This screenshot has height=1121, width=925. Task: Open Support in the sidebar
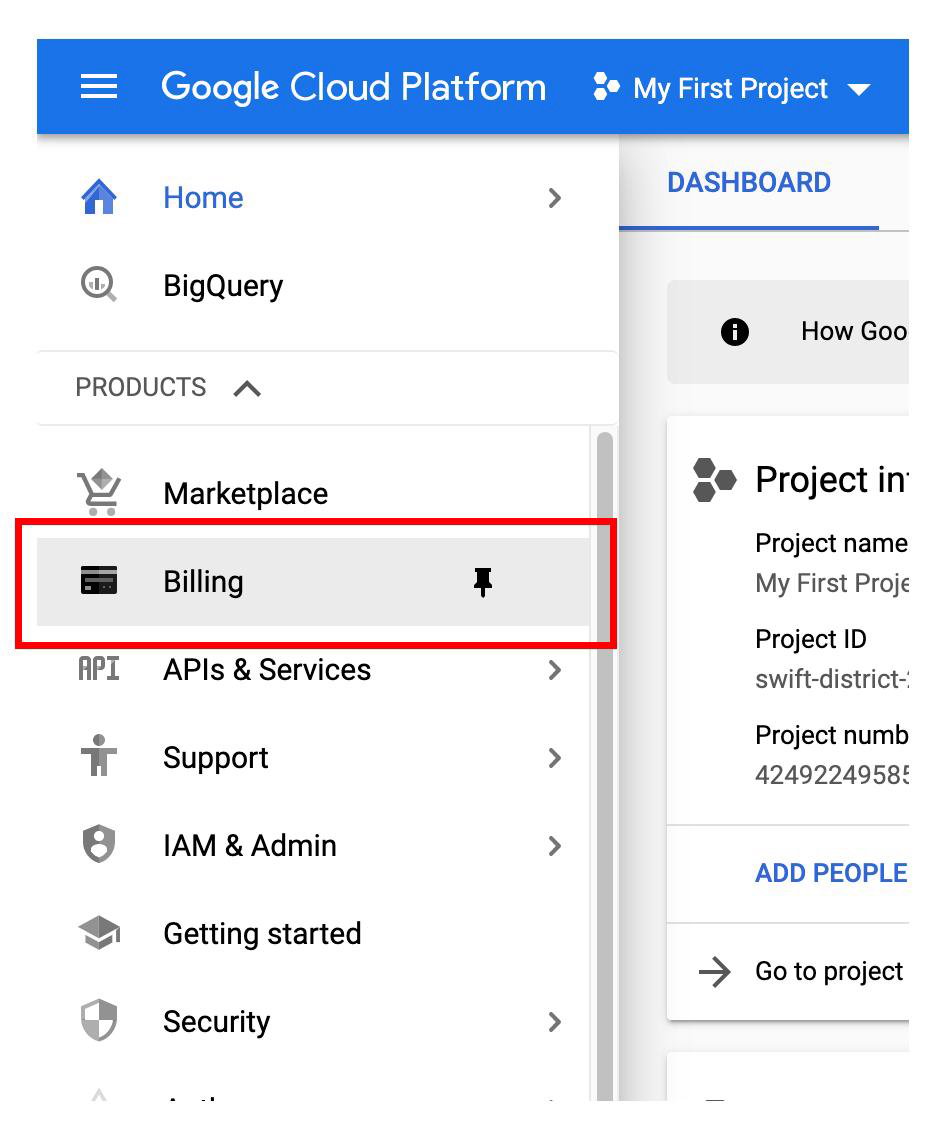click(215, 759)
